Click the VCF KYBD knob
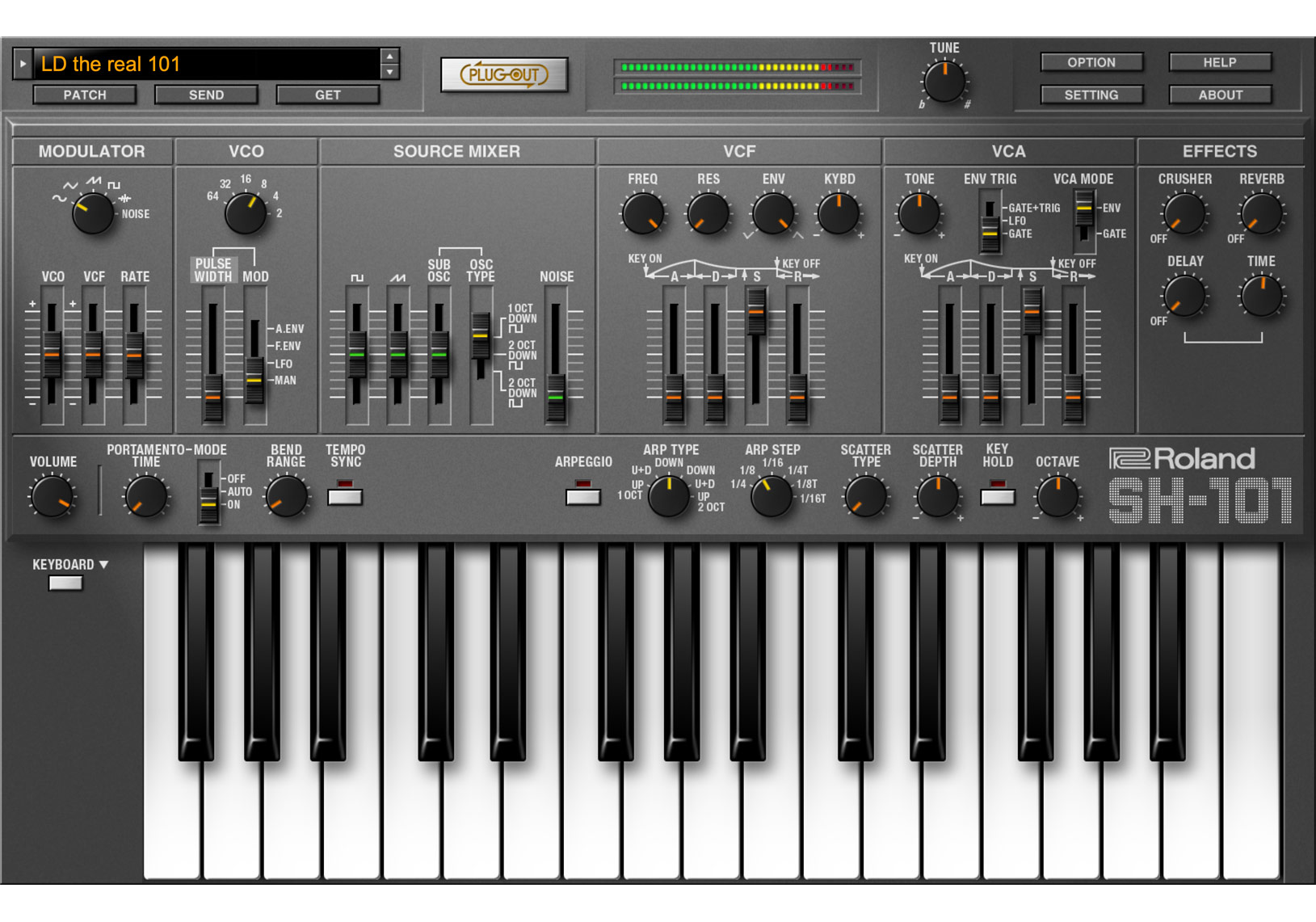 (839, 214)
